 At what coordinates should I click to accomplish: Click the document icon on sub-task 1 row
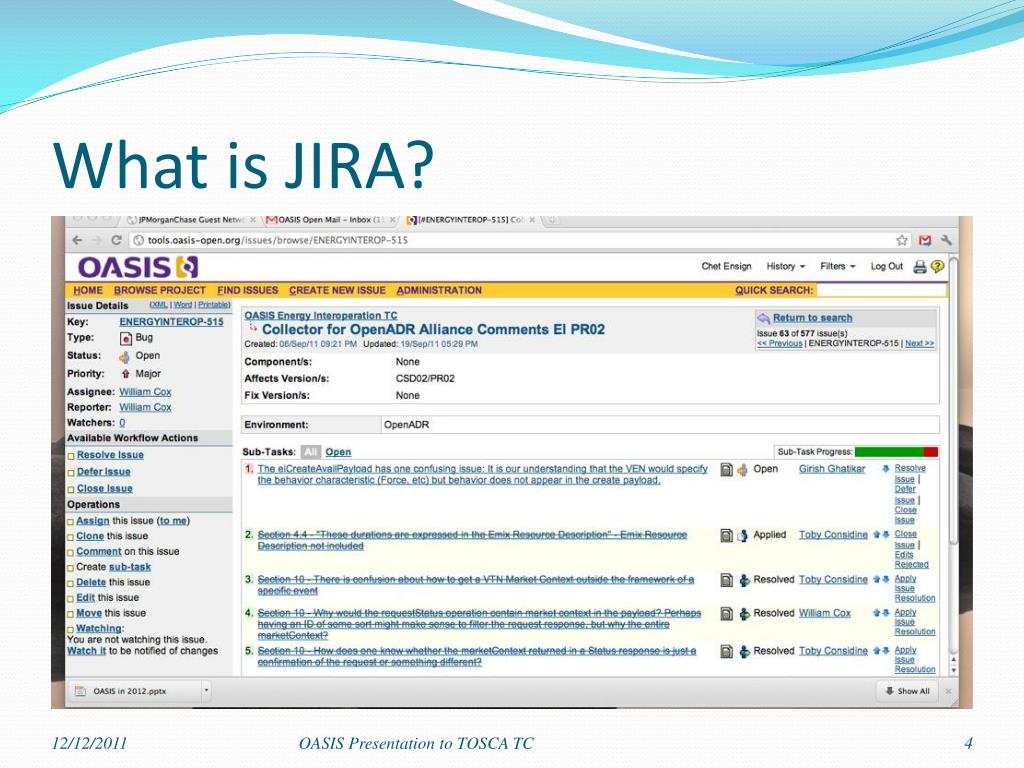[726, 470]
